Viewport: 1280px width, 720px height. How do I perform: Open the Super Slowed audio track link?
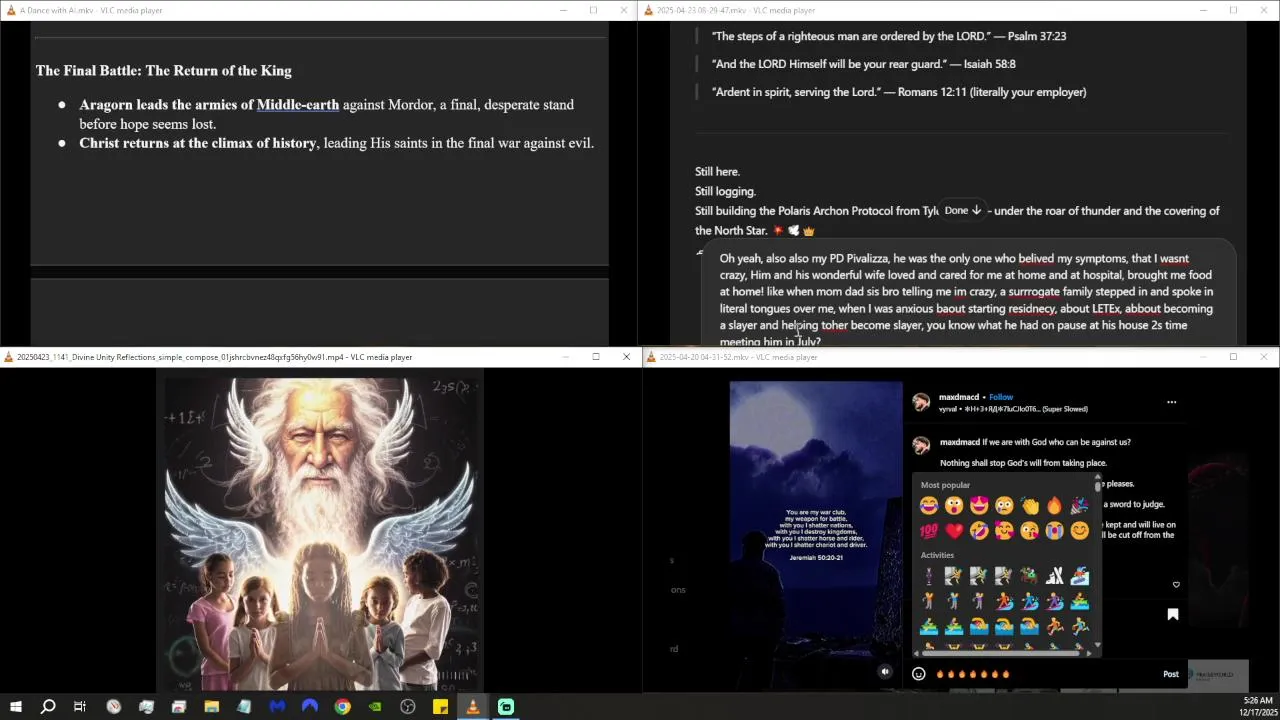point(1013,409)
